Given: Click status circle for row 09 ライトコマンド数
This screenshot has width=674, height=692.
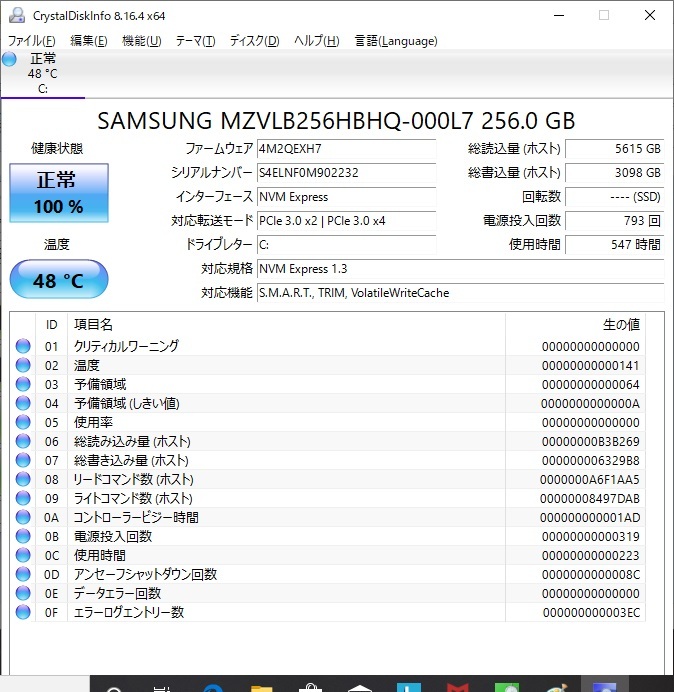Looking at the screenshot, I should click(x=23, y=498).
